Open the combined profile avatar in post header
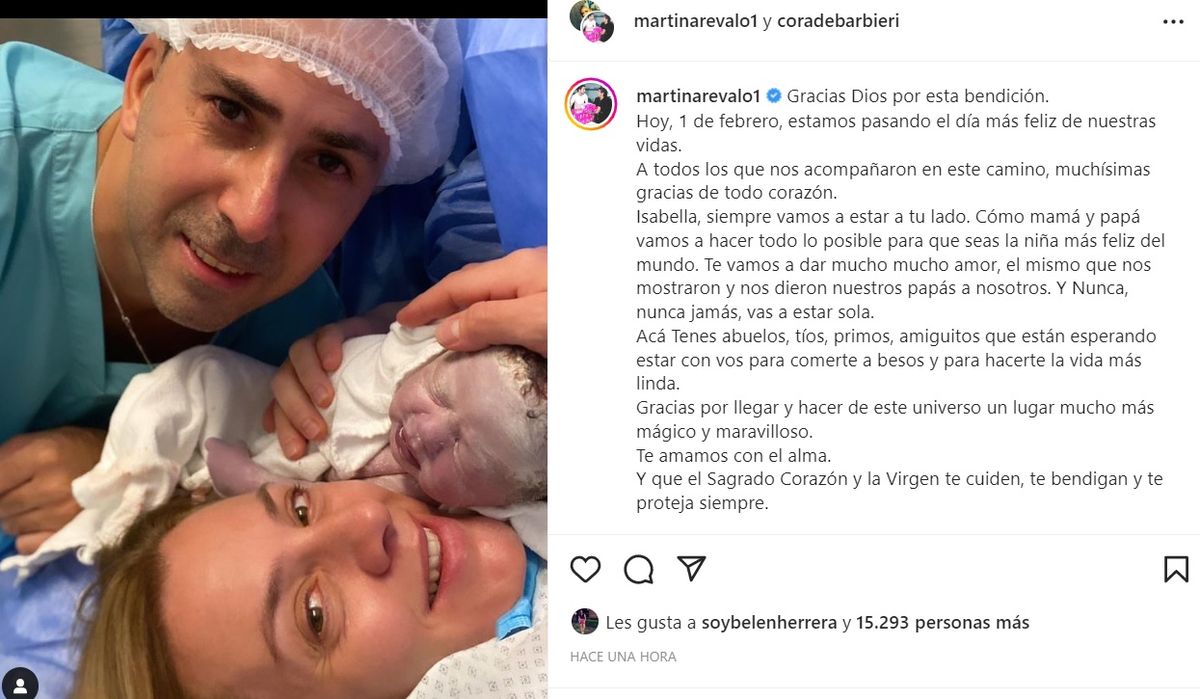Image resolution: width=1200 pixels, height=699 pixels. 591,21
